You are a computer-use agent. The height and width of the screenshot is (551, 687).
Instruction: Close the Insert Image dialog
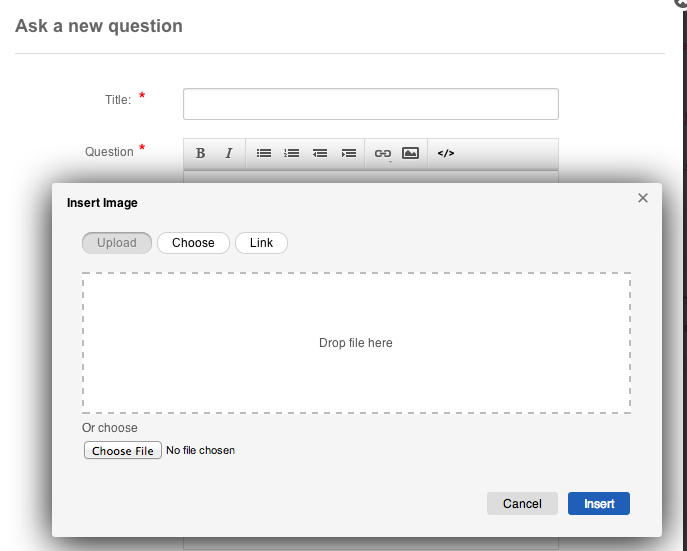tap(643, 198)
